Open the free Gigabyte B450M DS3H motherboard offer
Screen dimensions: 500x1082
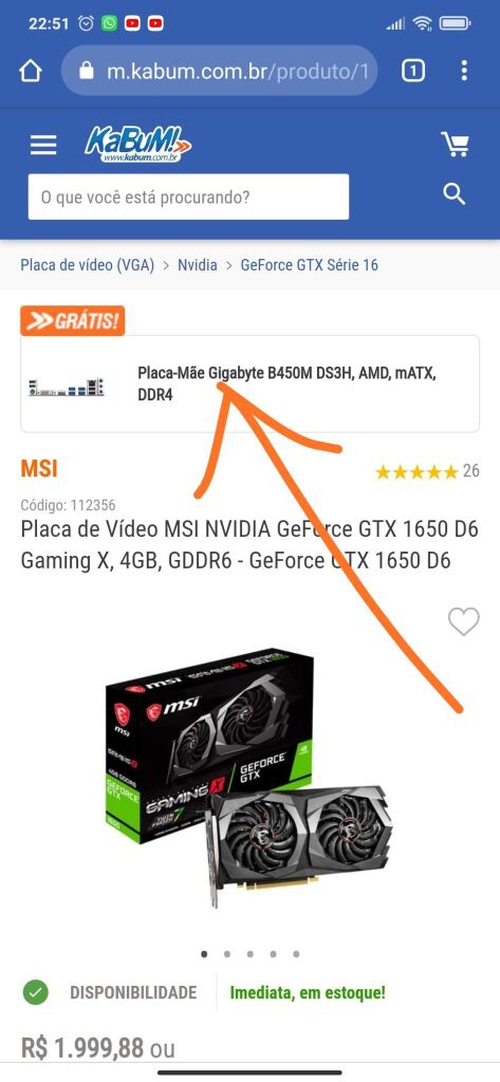(250, 384)
